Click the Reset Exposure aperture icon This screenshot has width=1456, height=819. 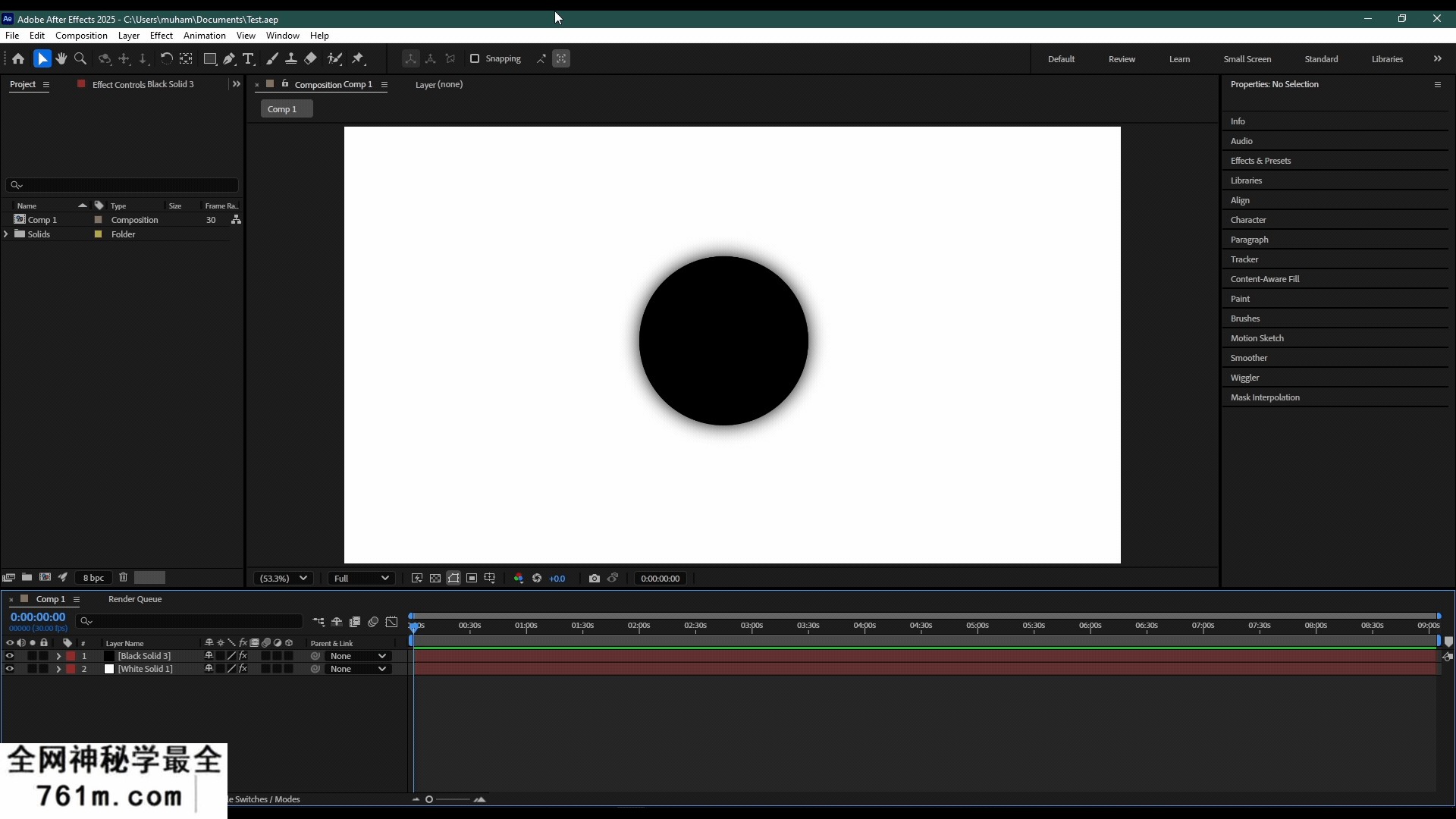point(537,578)
